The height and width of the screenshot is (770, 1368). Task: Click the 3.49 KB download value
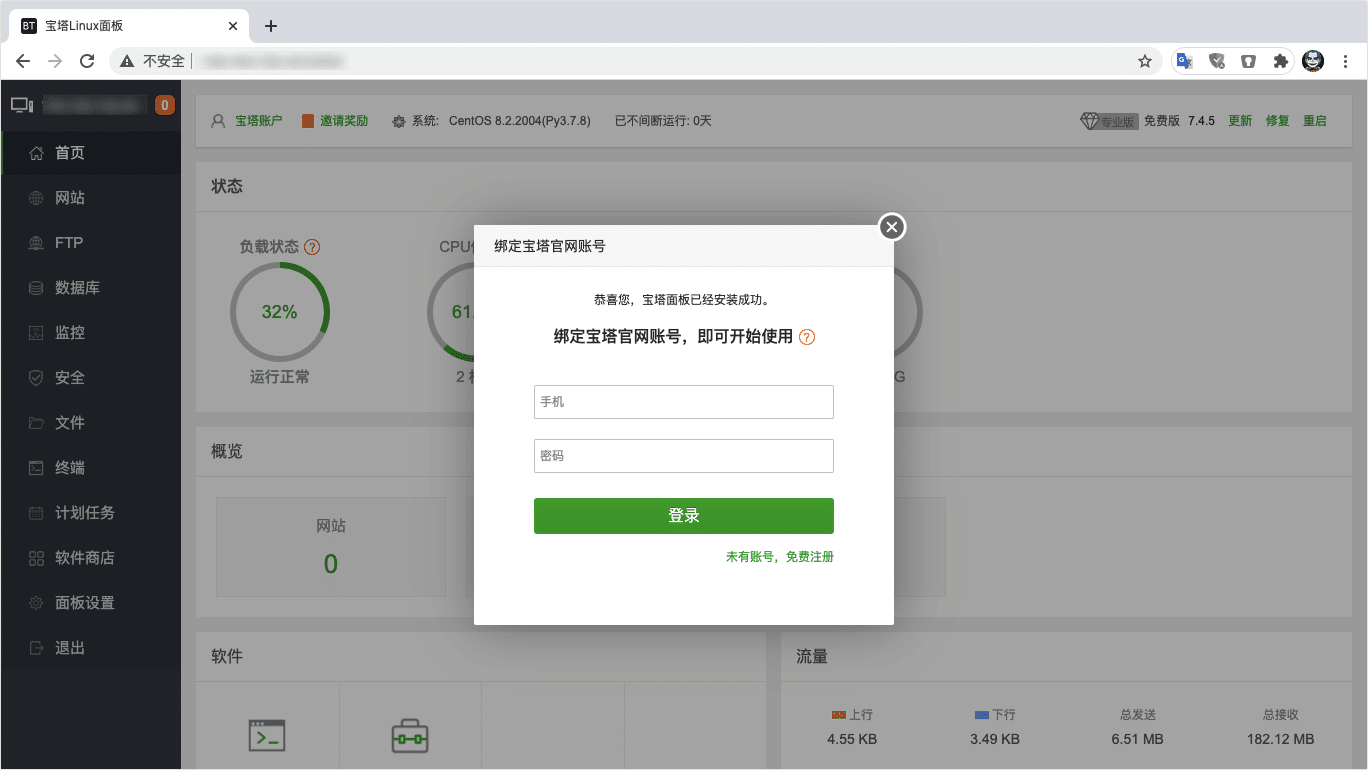(995, 740)
